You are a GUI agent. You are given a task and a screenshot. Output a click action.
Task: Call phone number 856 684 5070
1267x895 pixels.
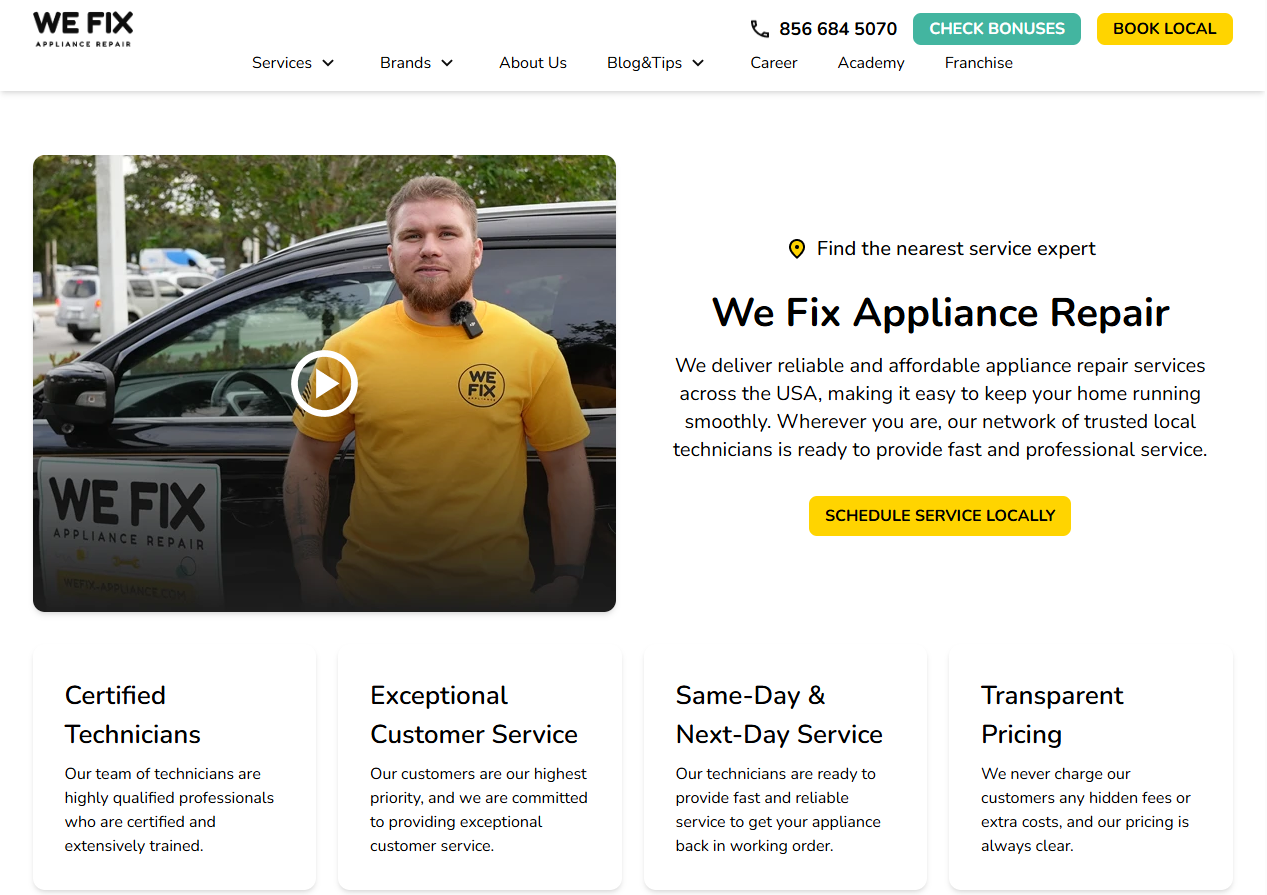[838, 29]
